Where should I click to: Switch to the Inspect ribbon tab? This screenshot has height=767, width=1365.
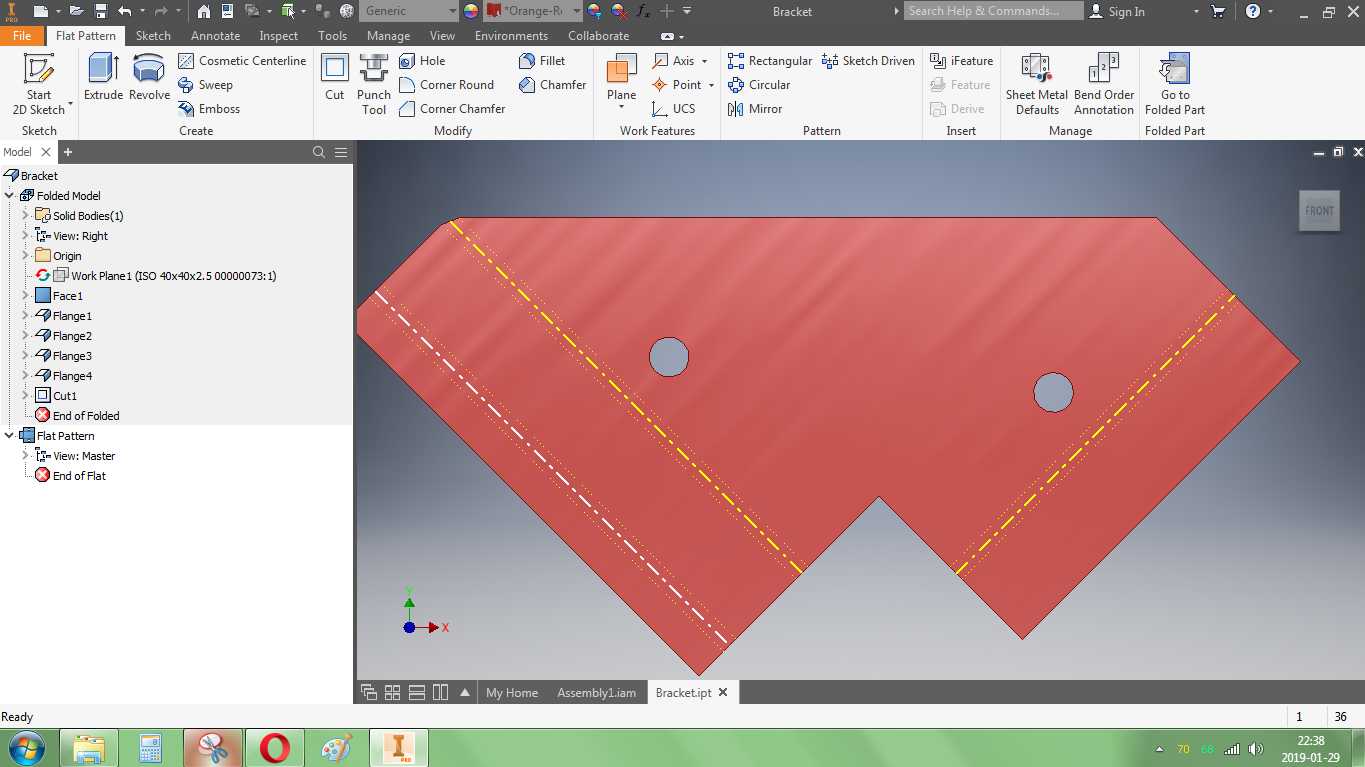click(278, 35)
